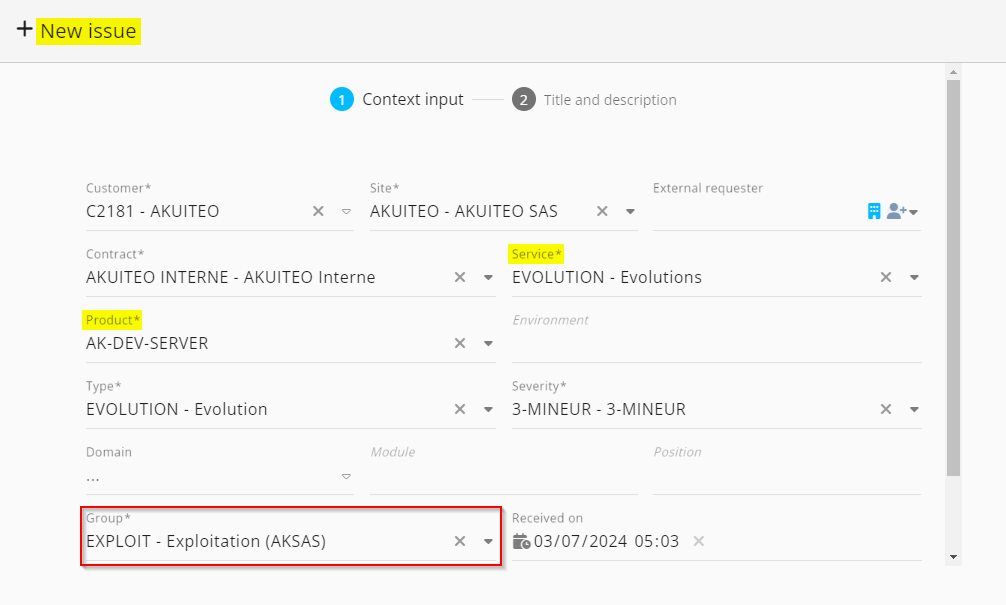Viewport: 1006px width, 605px height.
Task: Expand the Type dropdown arrow
Action: 488,409
